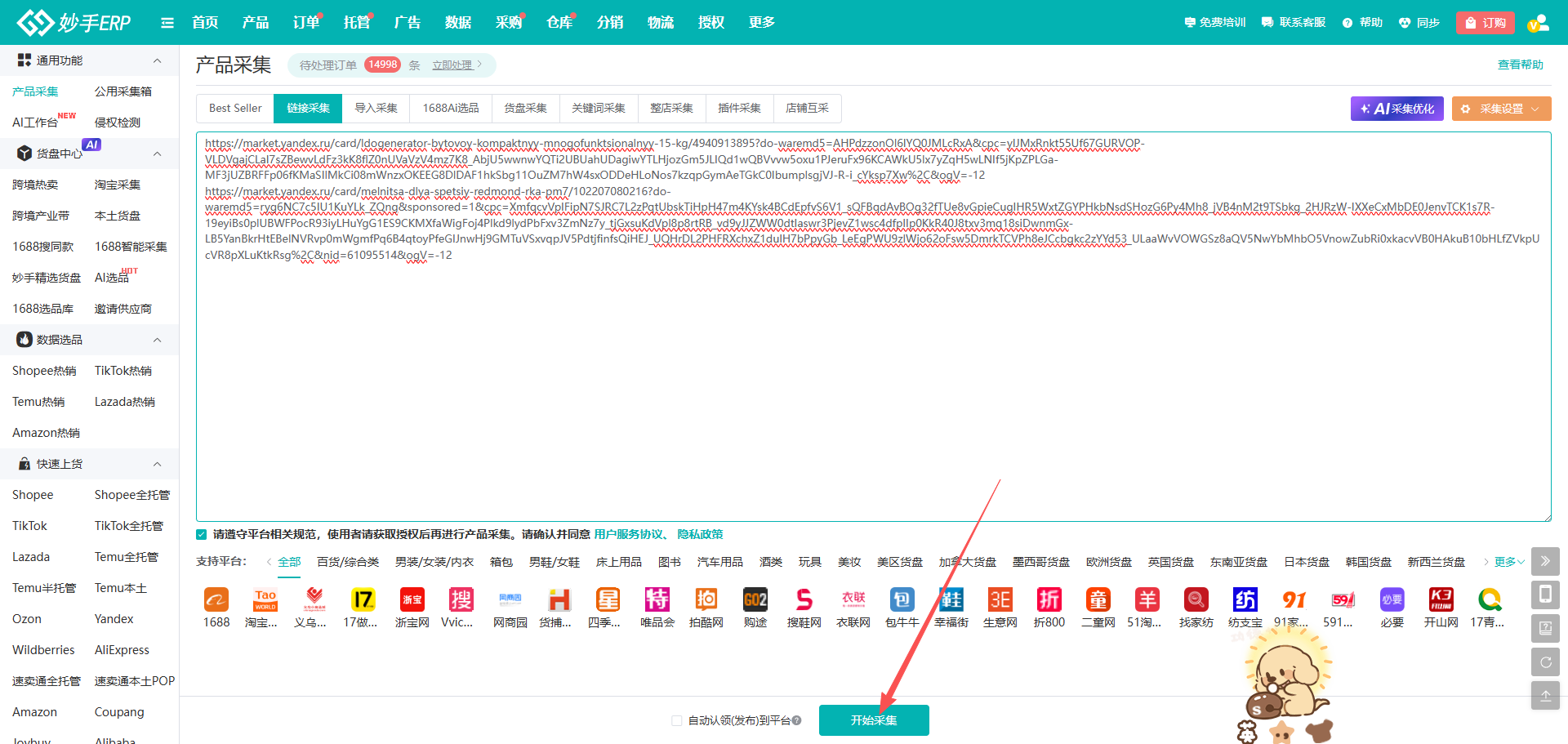This screenshot has height=744, width=1568.
Task: Select the 折800 platform icon
Action: [x=1049, y=600]
